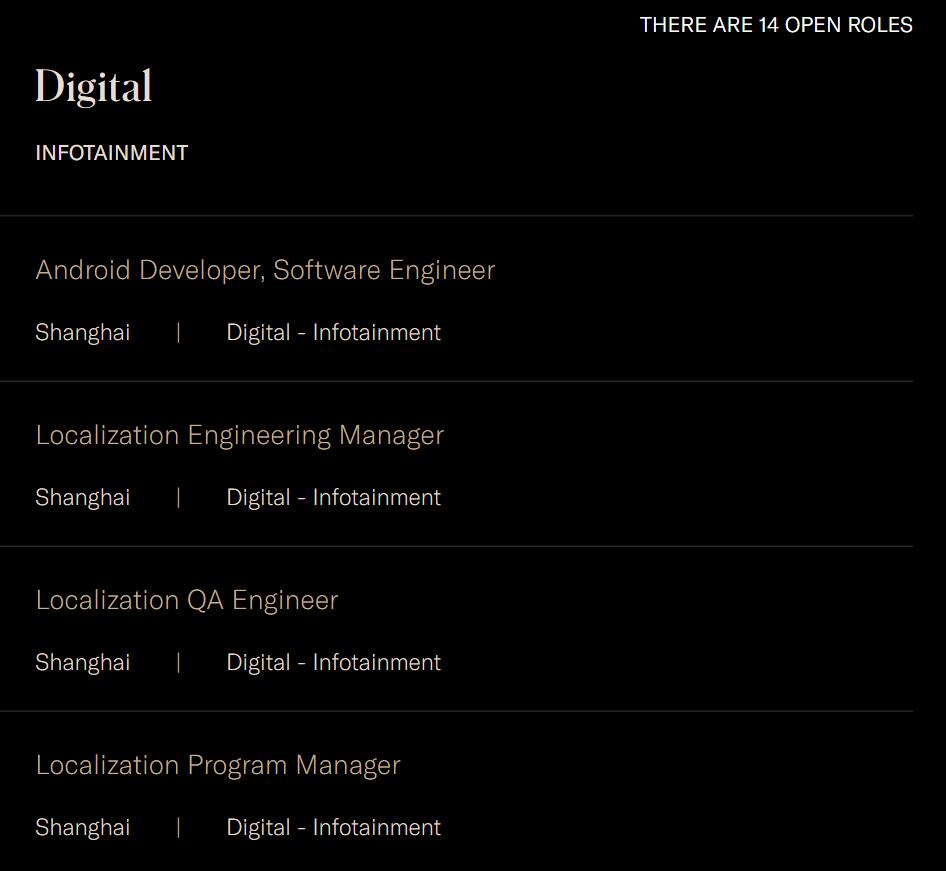Click 'Digital - Infotainment' under Localization QA Engineer
Image resolution: width=946 pixels, height=871 pixels.
point(333,662)
